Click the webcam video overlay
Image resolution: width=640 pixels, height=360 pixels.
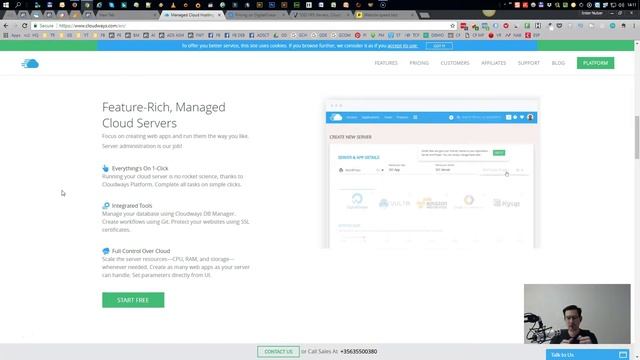click(x=577, y=314)
